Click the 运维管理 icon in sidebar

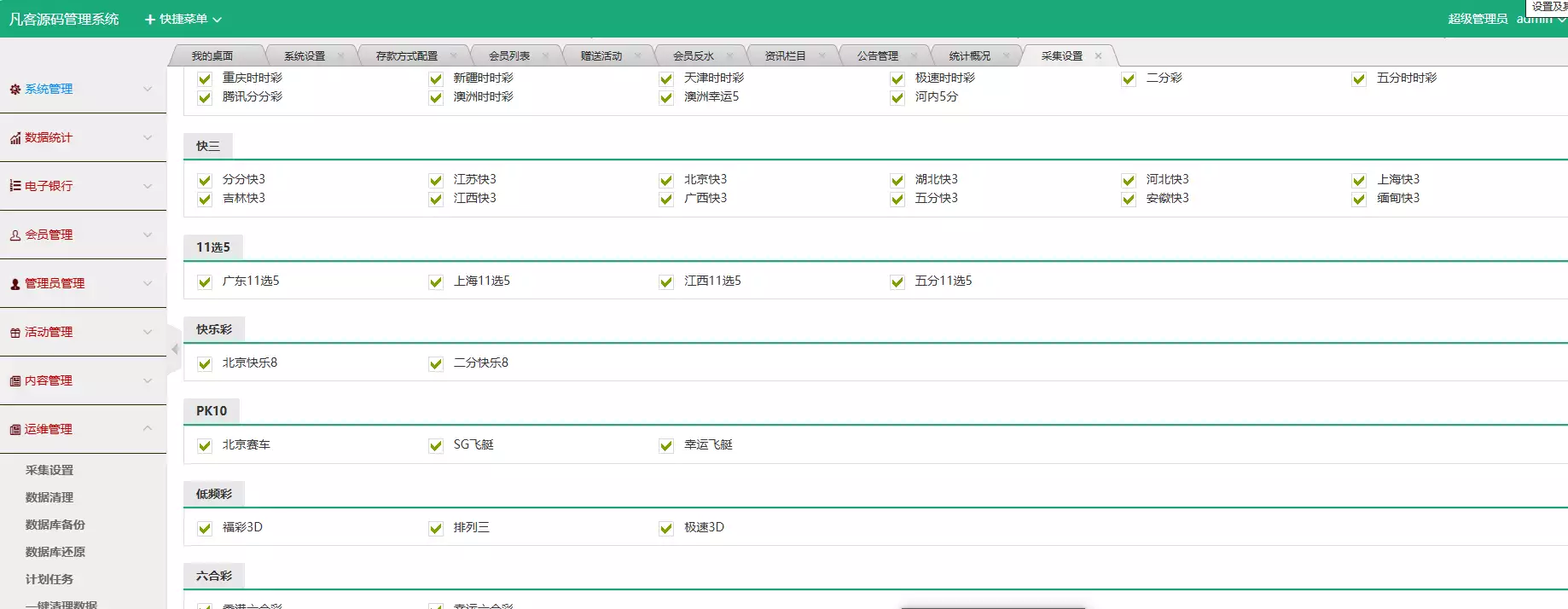pyautogui.click(x=15, y=430)
